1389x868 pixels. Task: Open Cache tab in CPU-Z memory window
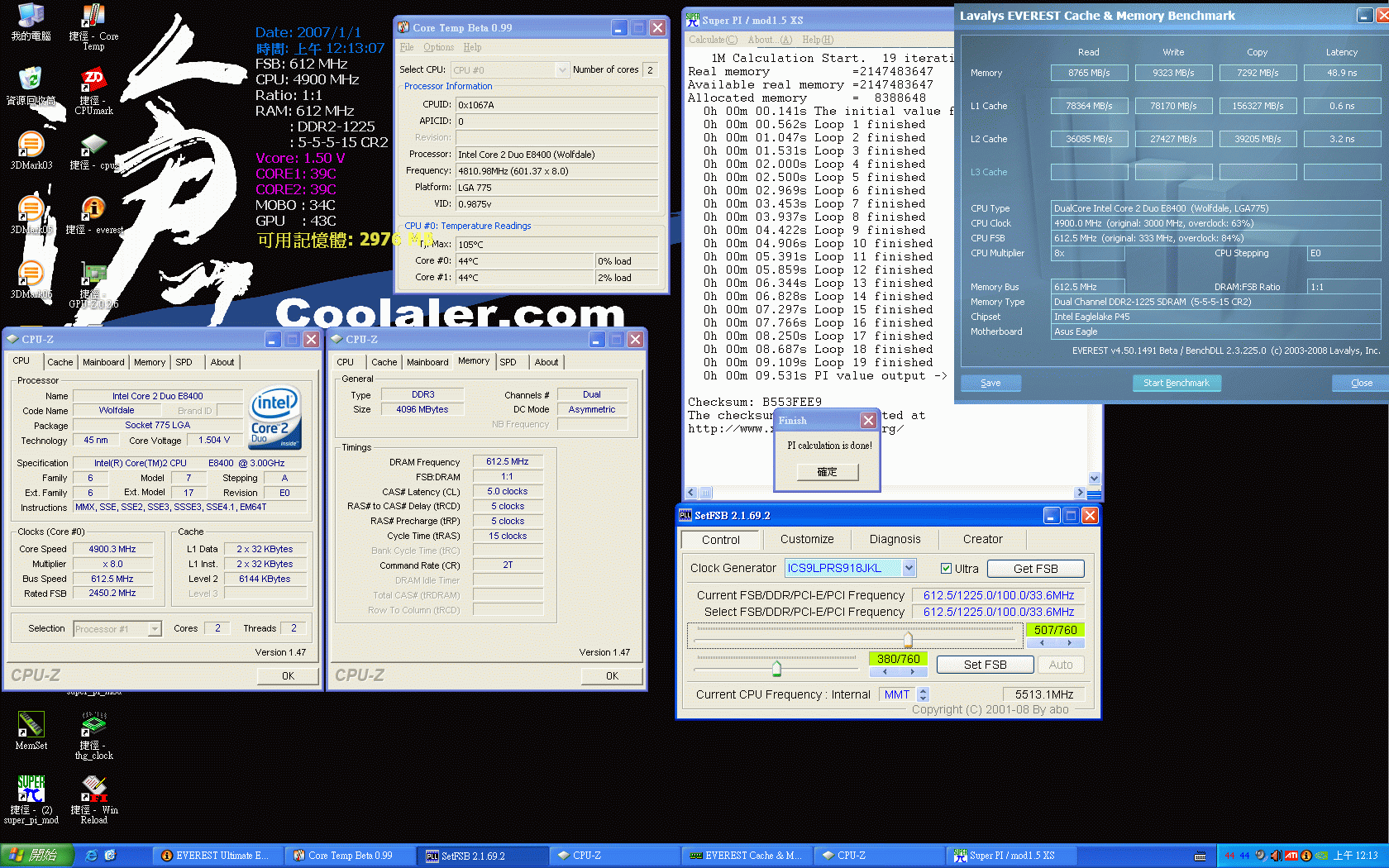tap(384, 362)
